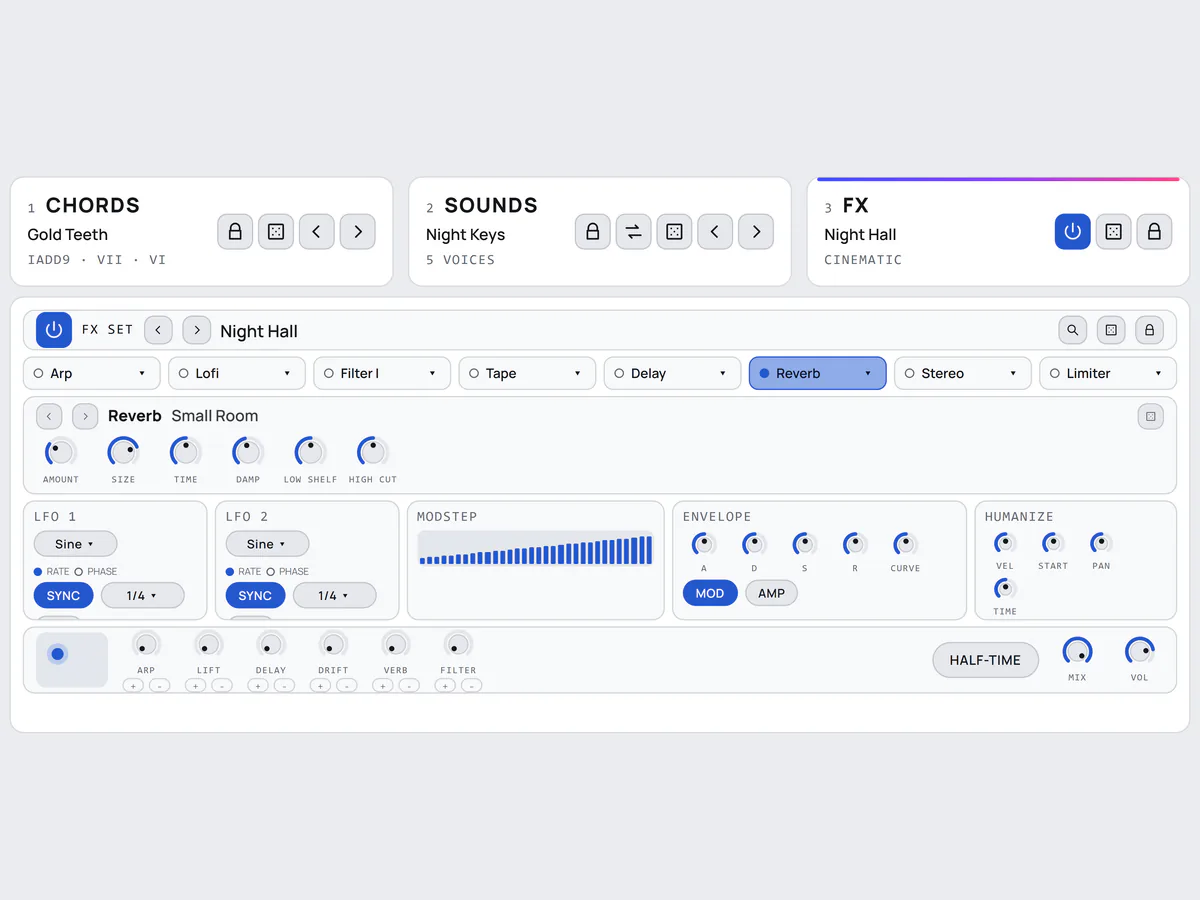Select envelope MOD mode
Viewport: 1200px width, 900px height.
710,593
